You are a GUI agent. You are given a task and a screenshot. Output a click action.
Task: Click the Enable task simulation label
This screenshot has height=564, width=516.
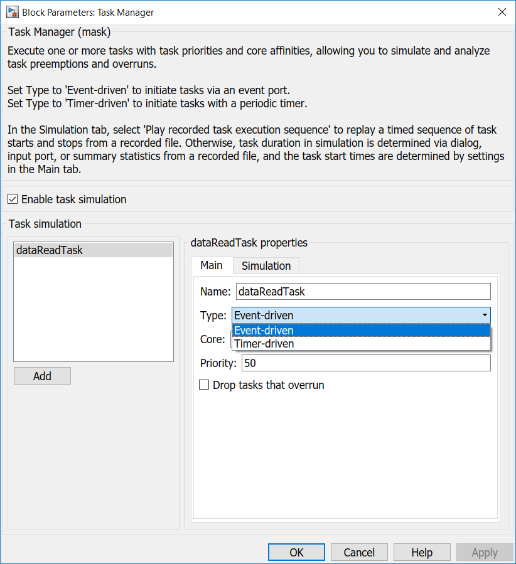point(74,199)
